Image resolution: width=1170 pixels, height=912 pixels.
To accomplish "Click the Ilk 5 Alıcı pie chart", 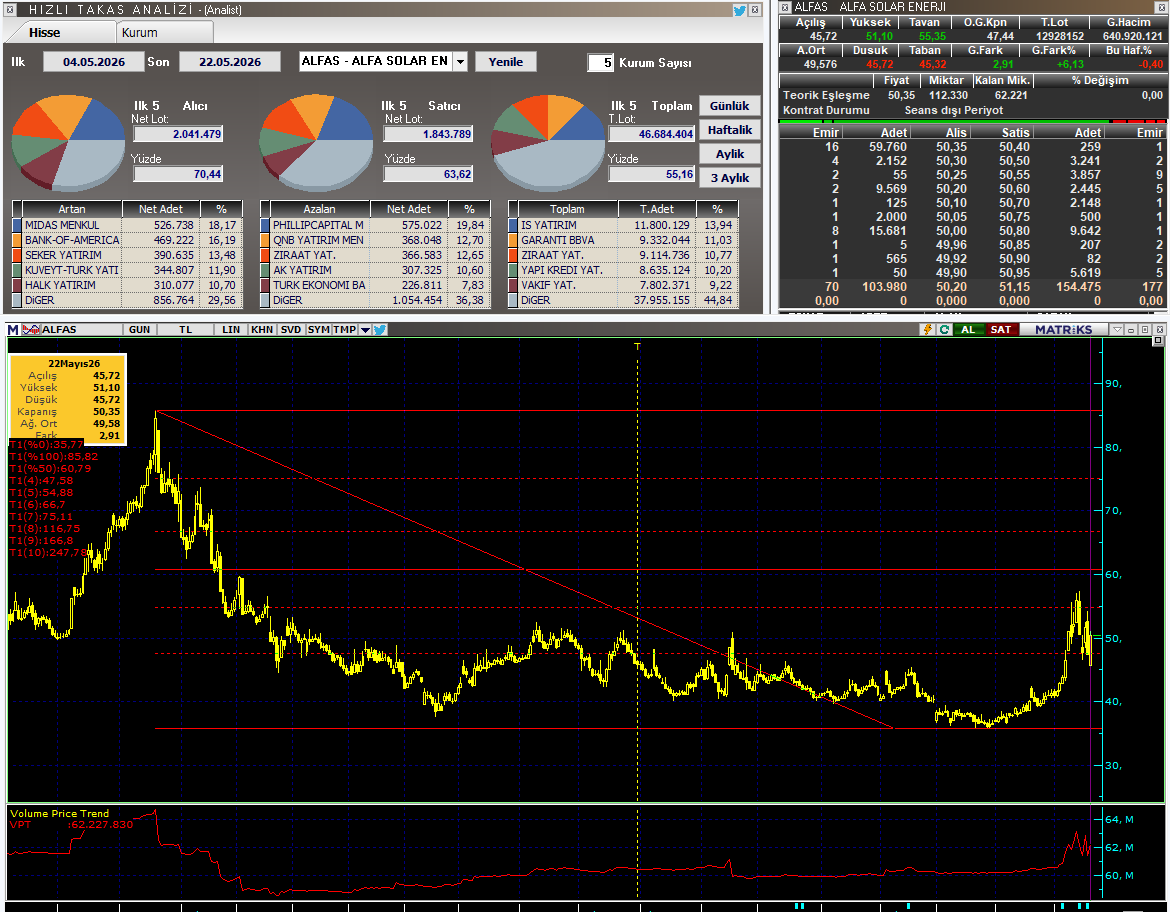I will tap(68, 142).
